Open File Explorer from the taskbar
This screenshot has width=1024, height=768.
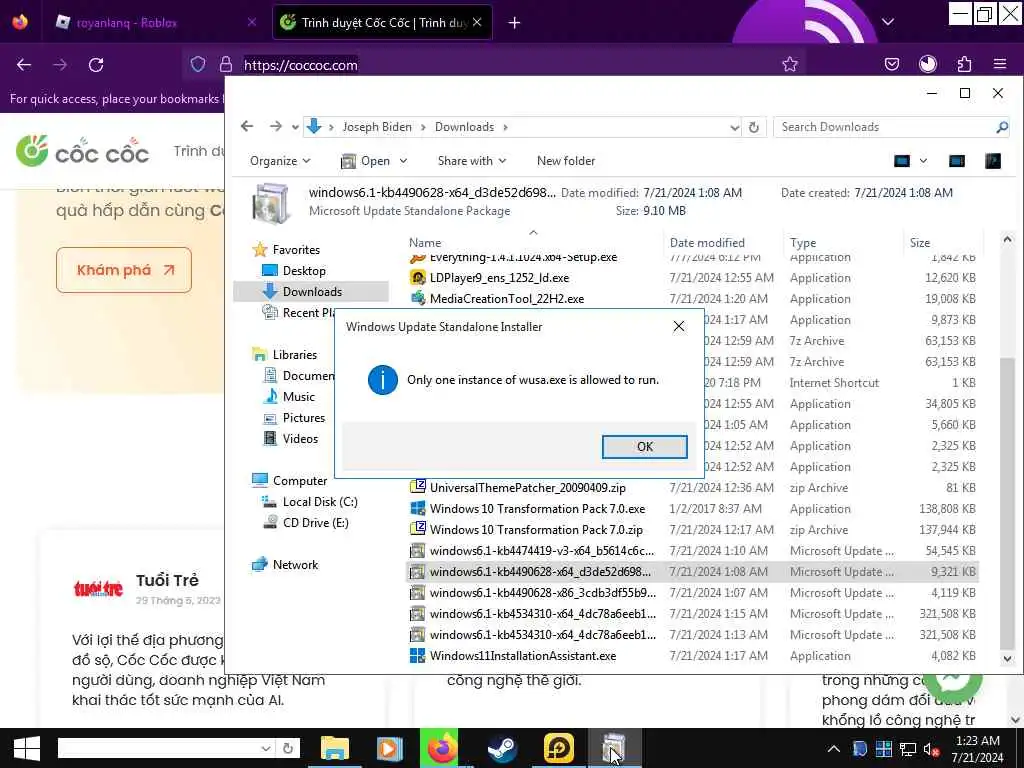pos(334,748)
